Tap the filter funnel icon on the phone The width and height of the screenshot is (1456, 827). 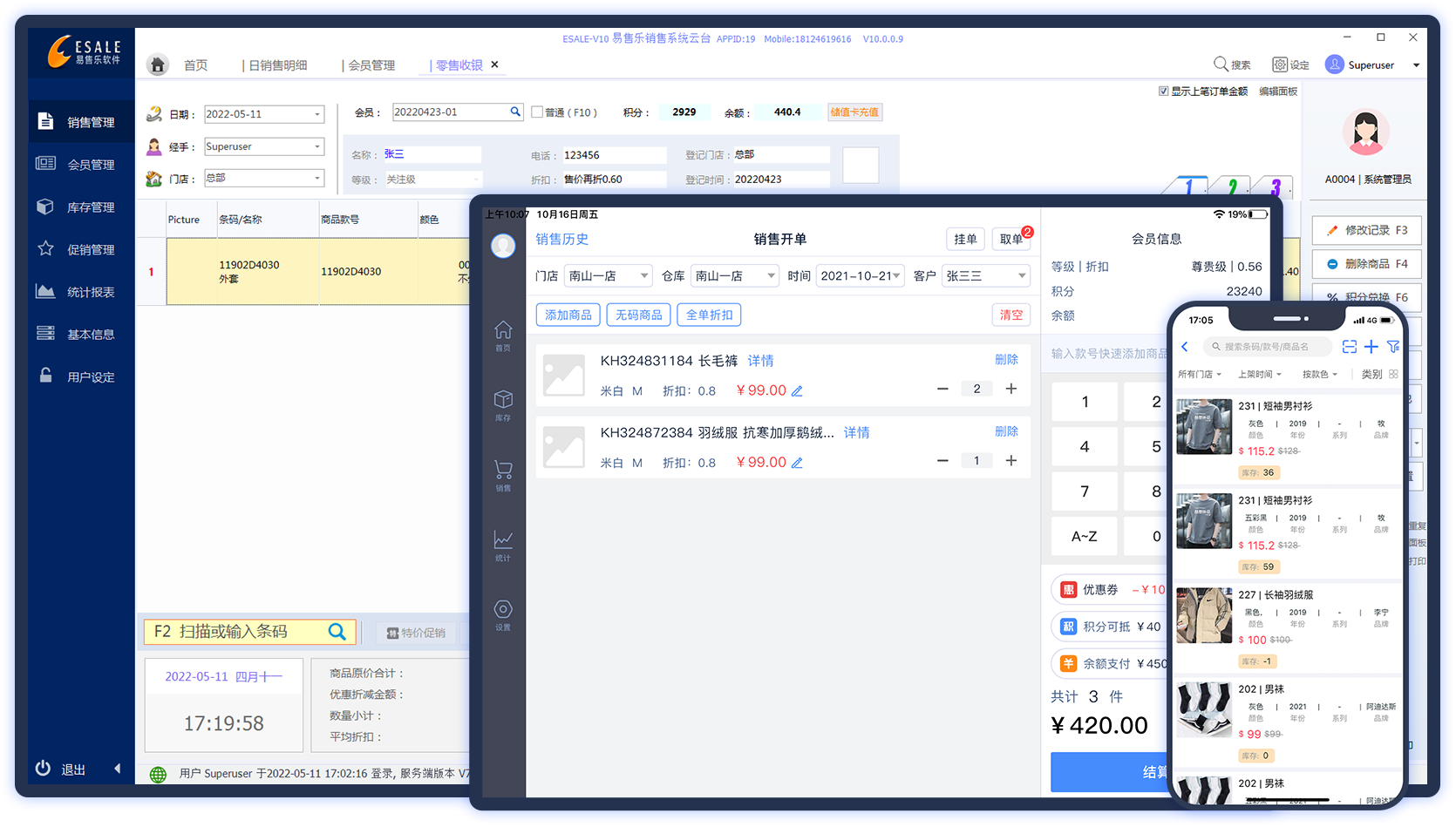pos(1393,347)
